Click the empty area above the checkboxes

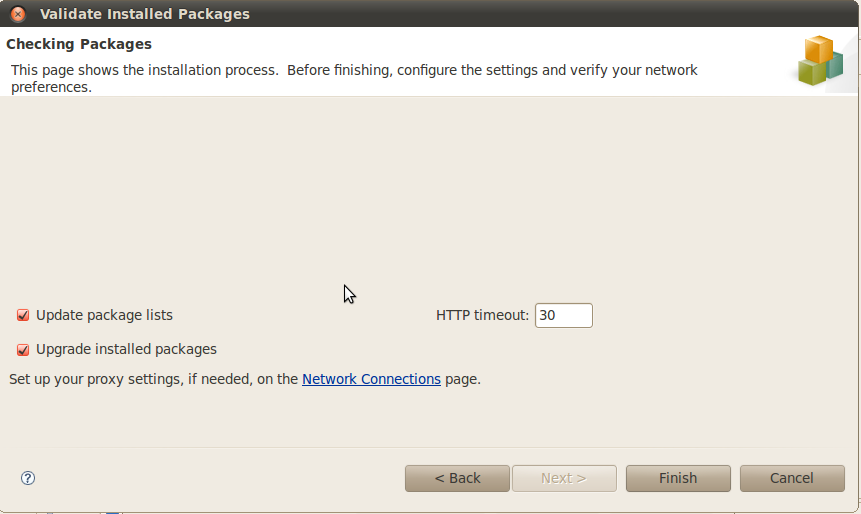click(x=428, y=198)
